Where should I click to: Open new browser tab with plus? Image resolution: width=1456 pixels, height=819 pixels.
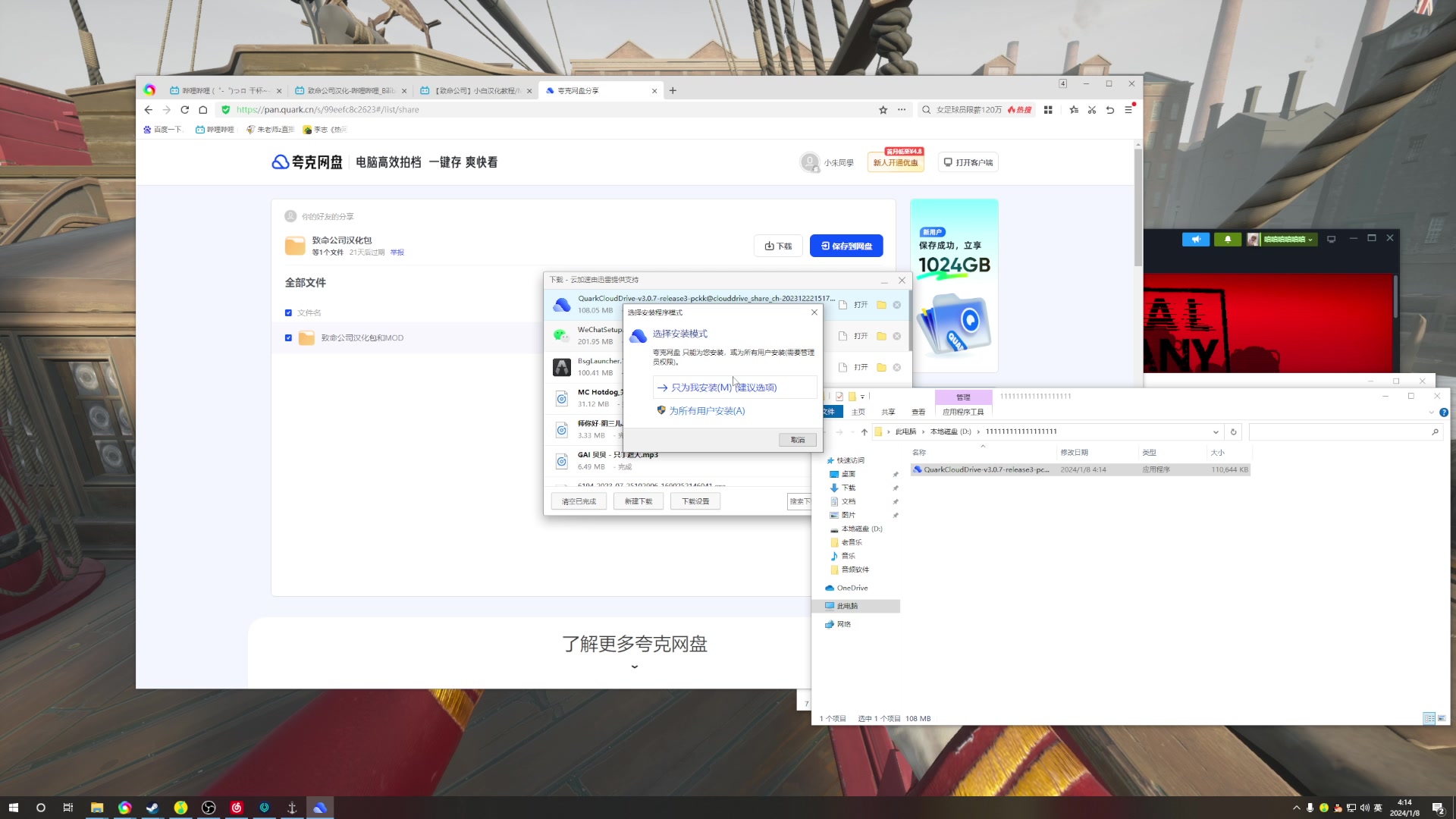(x=673, y=90)
